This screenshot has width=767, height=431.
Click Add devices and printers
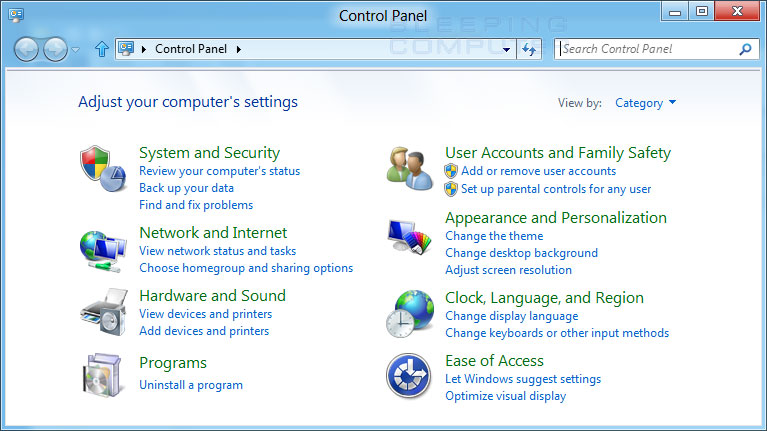tap(204, 331)
